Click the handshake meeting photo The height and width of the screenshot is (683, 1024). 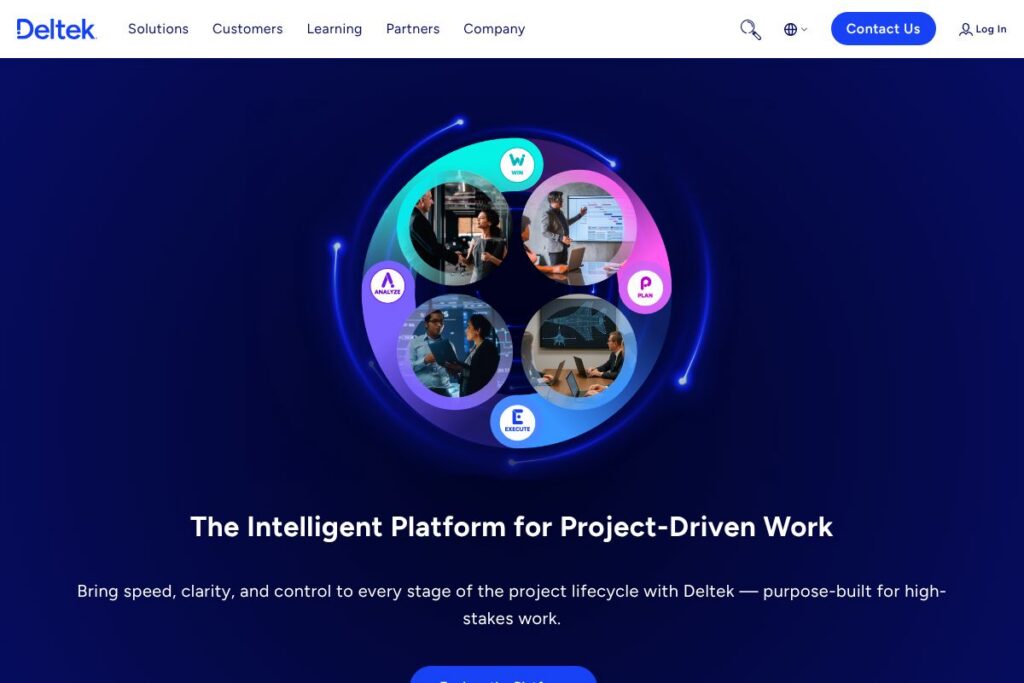coord(456,230)
